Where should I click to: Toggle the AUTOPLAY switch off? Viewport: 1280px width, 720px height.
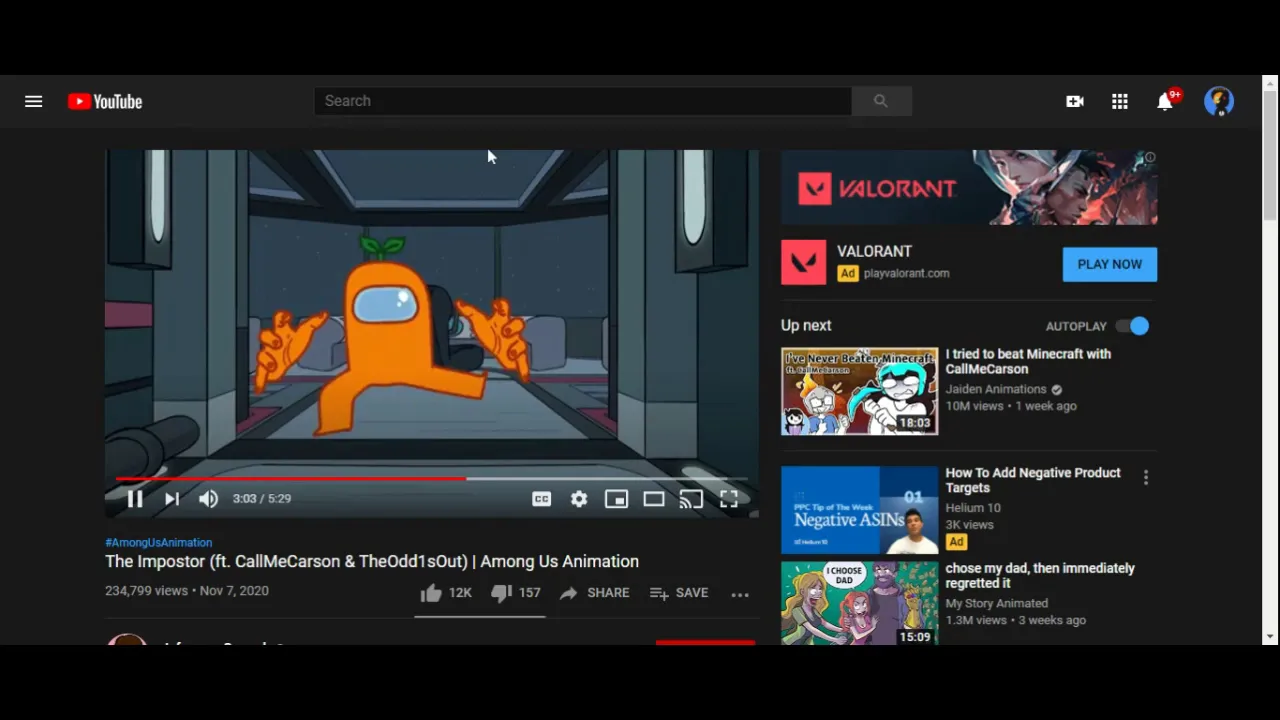pos(1133,326)
